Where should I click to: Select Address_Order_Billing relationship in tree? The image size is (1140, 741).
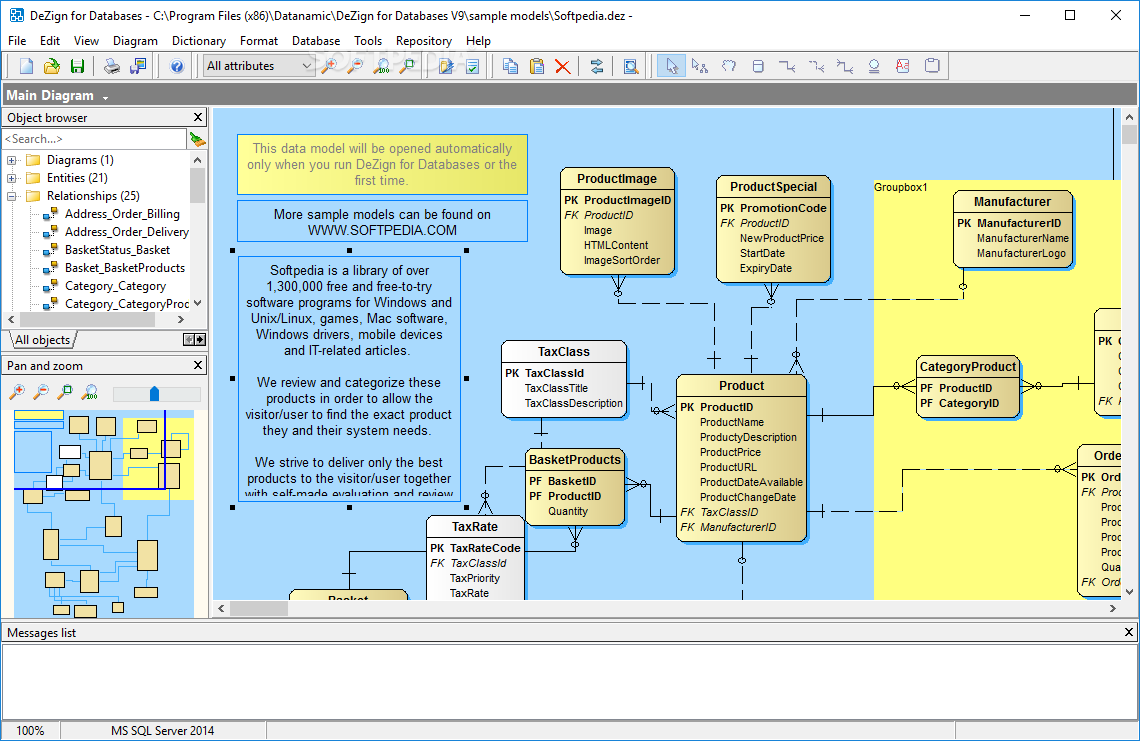point(122,214)
